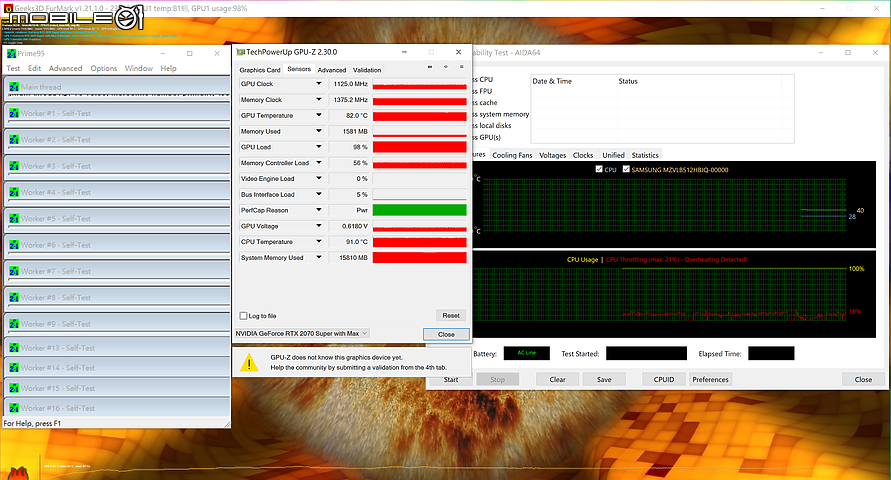Click the Prime95 title bar app icon
Image resolution: width=891 pixels, height=480 pixels.
[11, 53]
